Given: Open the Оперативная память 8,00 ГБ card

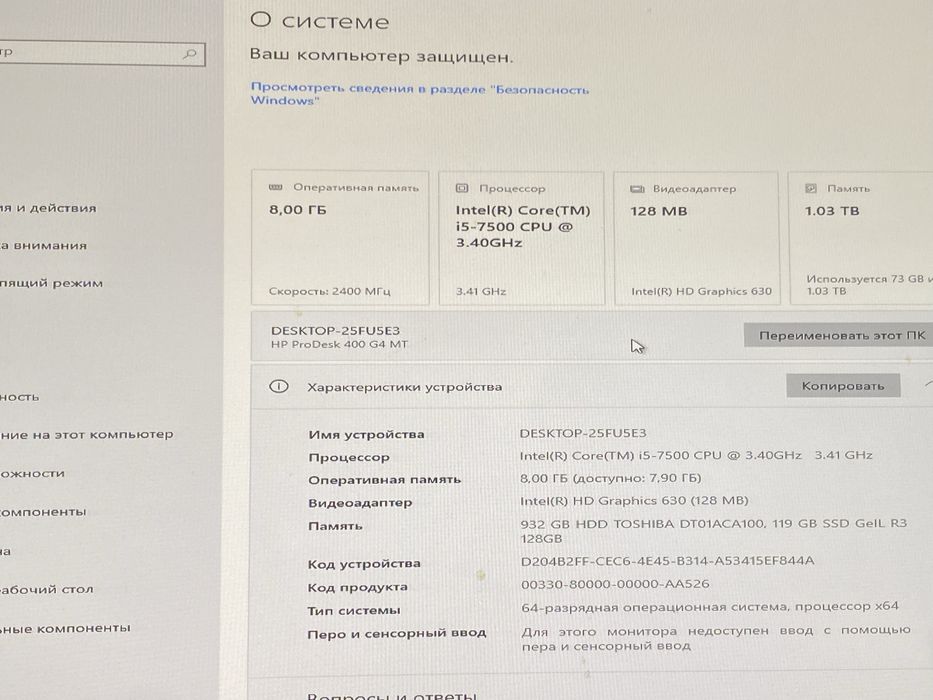Looking at the screenshot, I should point(340,238).
